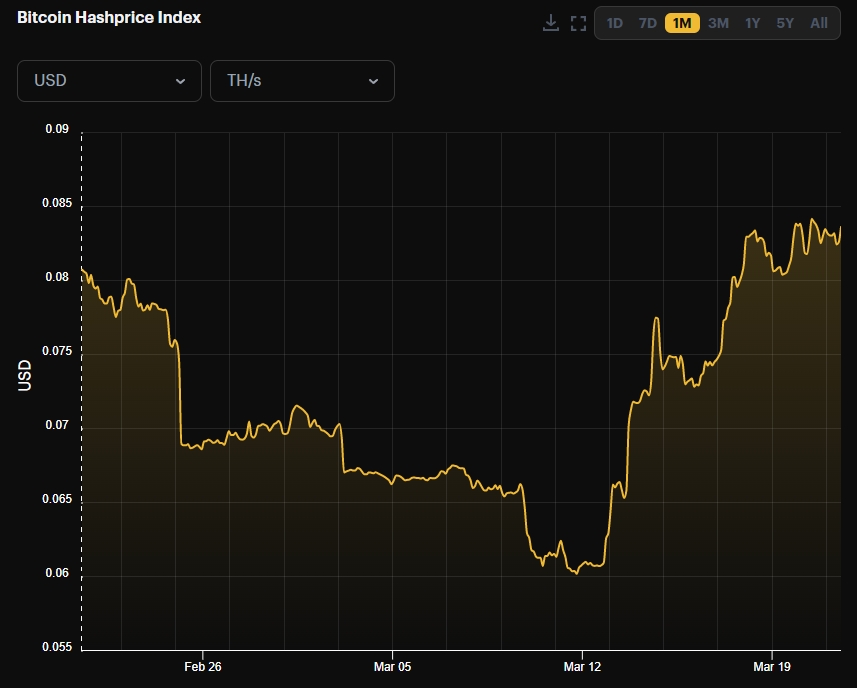Viewport: 857px width, 688px height.
Task: Click the chevron arrow in TH/s selector
Action: (x=373, y=81)
